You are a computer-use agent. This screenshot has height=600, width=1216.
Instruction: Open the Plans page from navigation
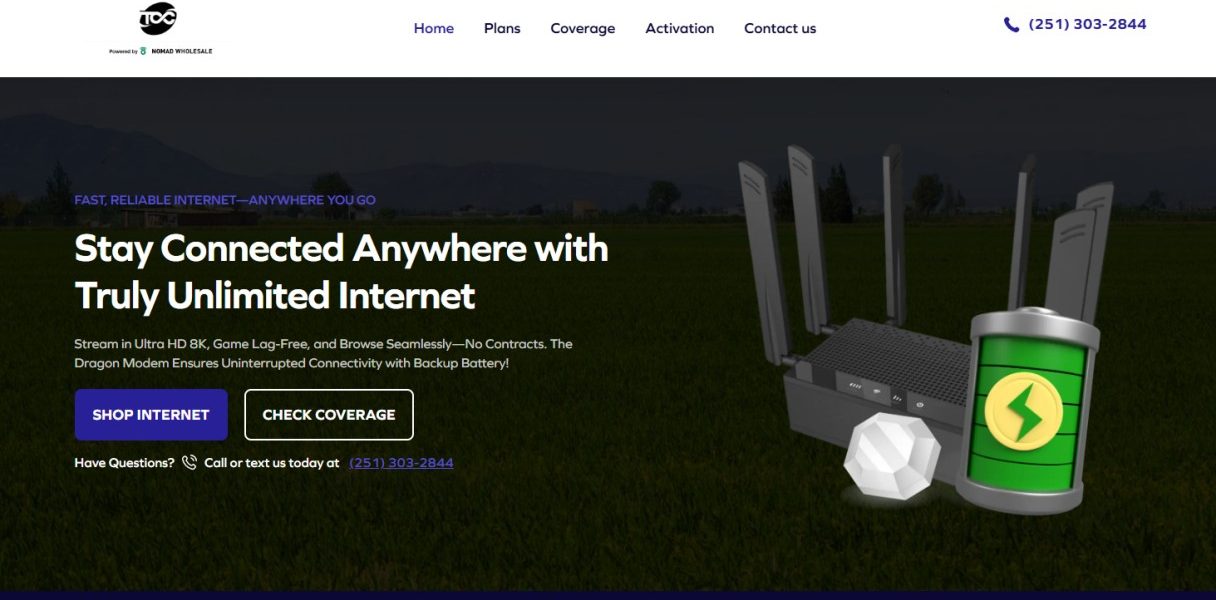tap(502, 28)
